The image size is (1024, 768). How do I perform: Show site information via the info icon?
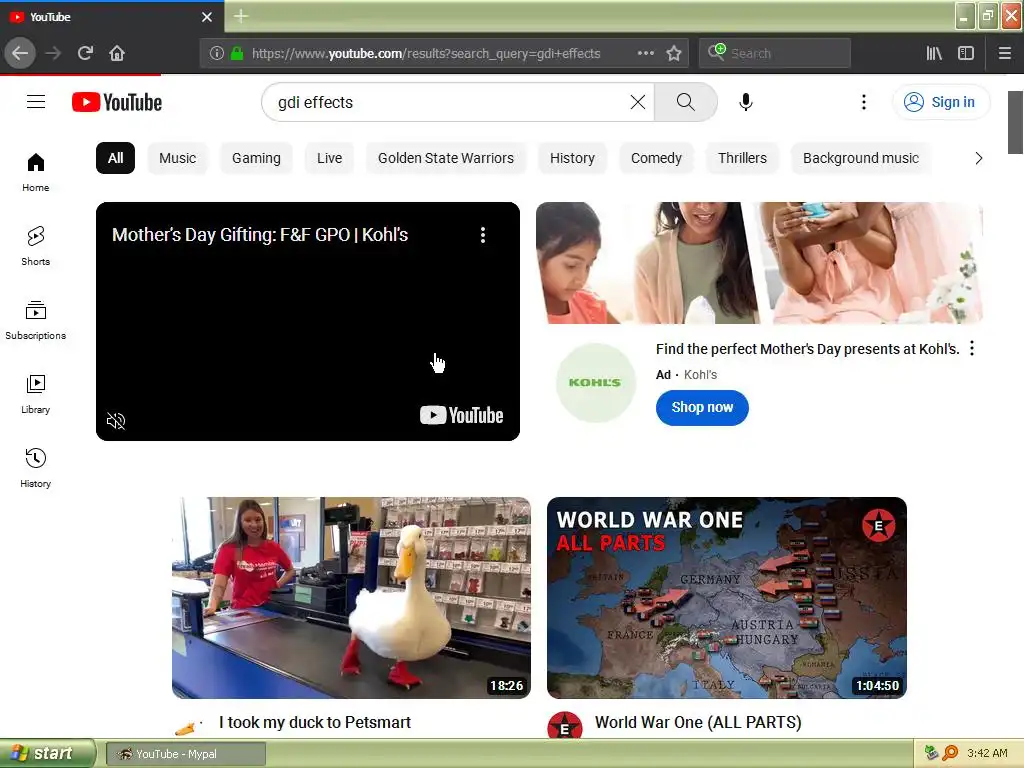(x=216, y=54)
